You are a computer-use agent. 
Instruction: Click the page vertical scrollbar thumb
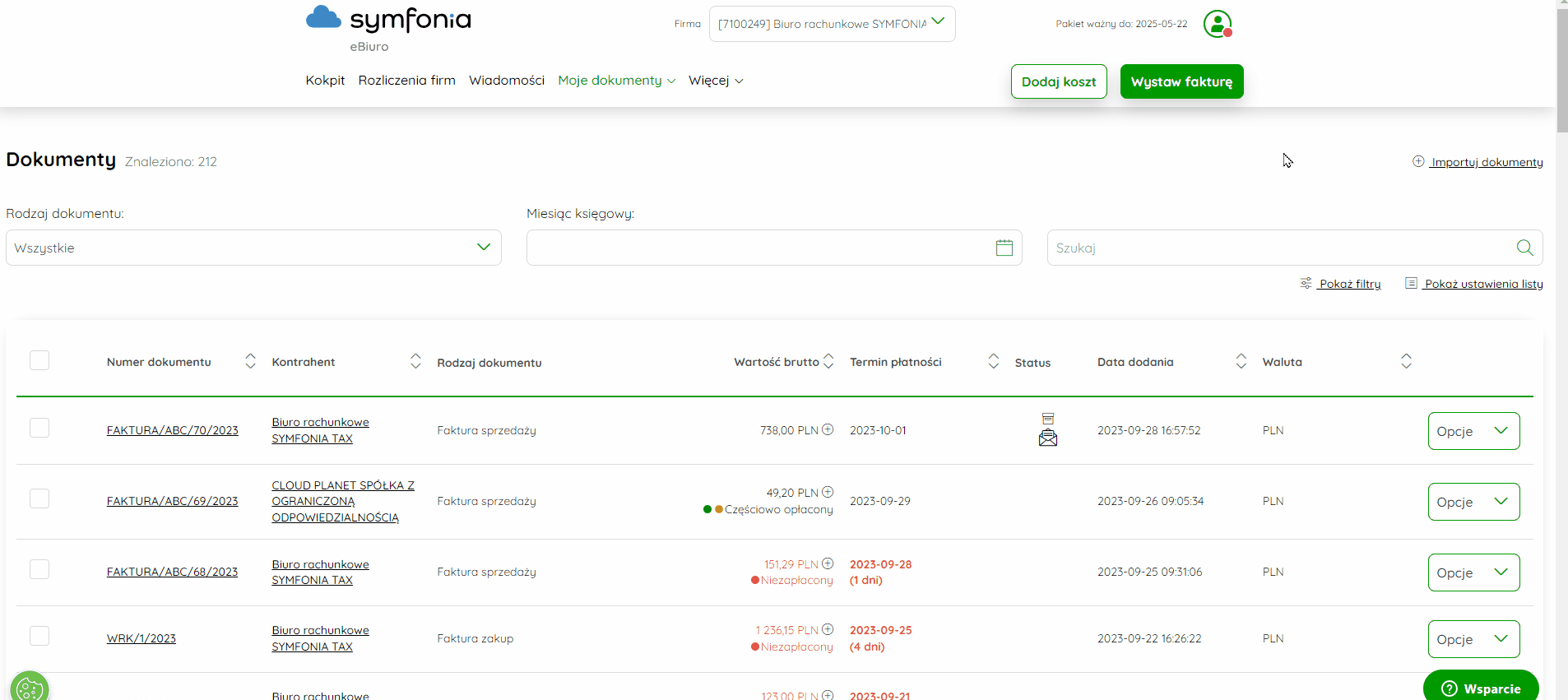(x=1562, y=71)
